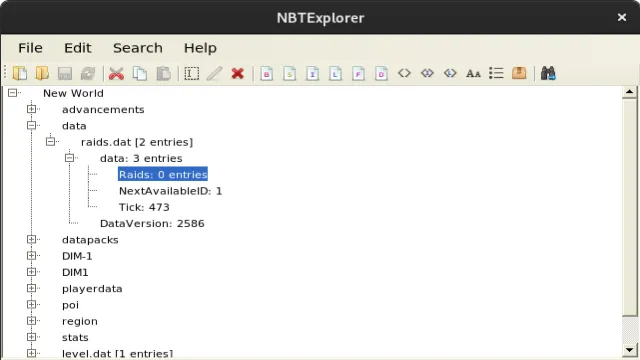Viewport: 640px width, 360px height.
Task: Expand the stats folder
Action: click(x=31, y=337)
